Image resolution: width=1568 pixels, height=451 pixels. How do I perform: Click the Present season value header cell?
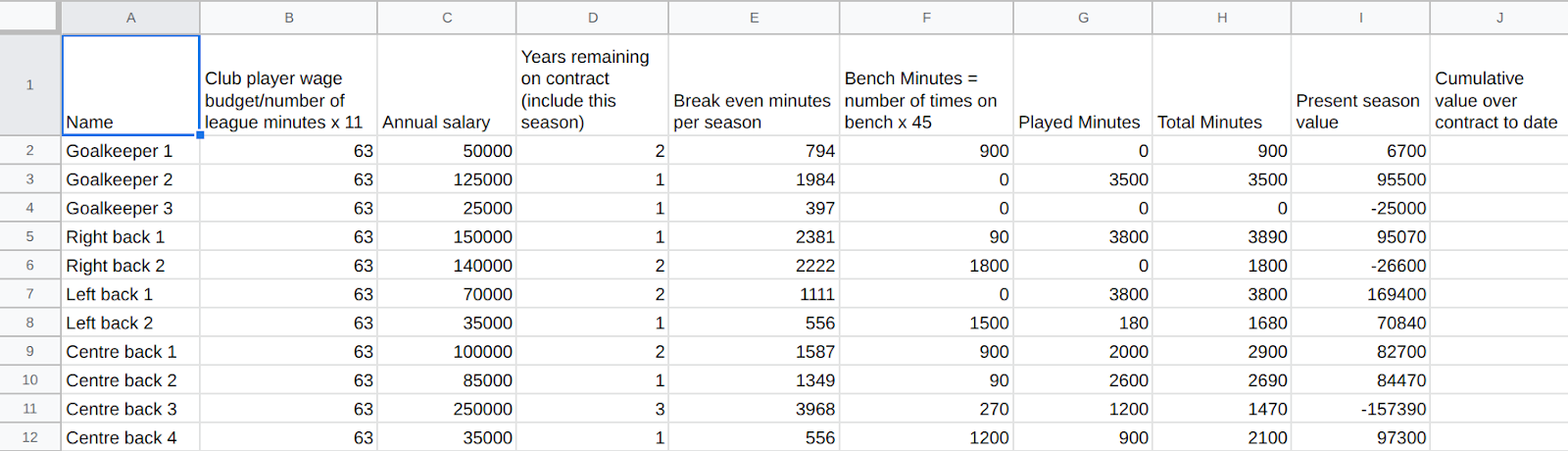pos(1360,85)
